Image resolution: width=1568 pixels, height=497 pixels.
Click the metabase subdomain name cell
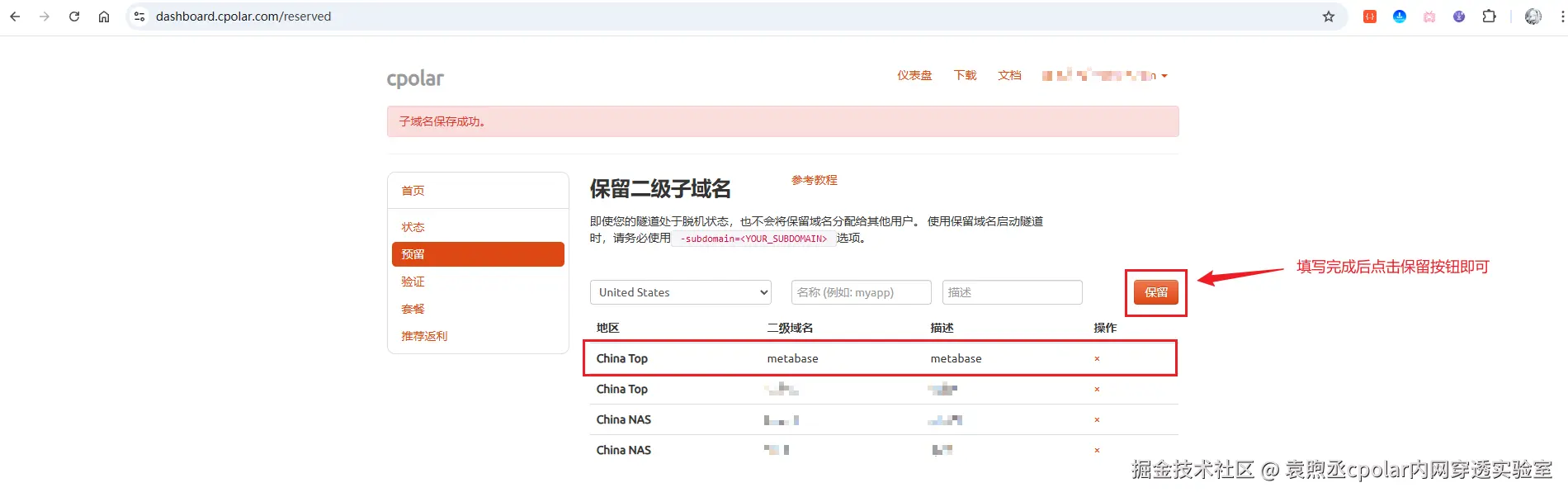(x=793, y=358)
